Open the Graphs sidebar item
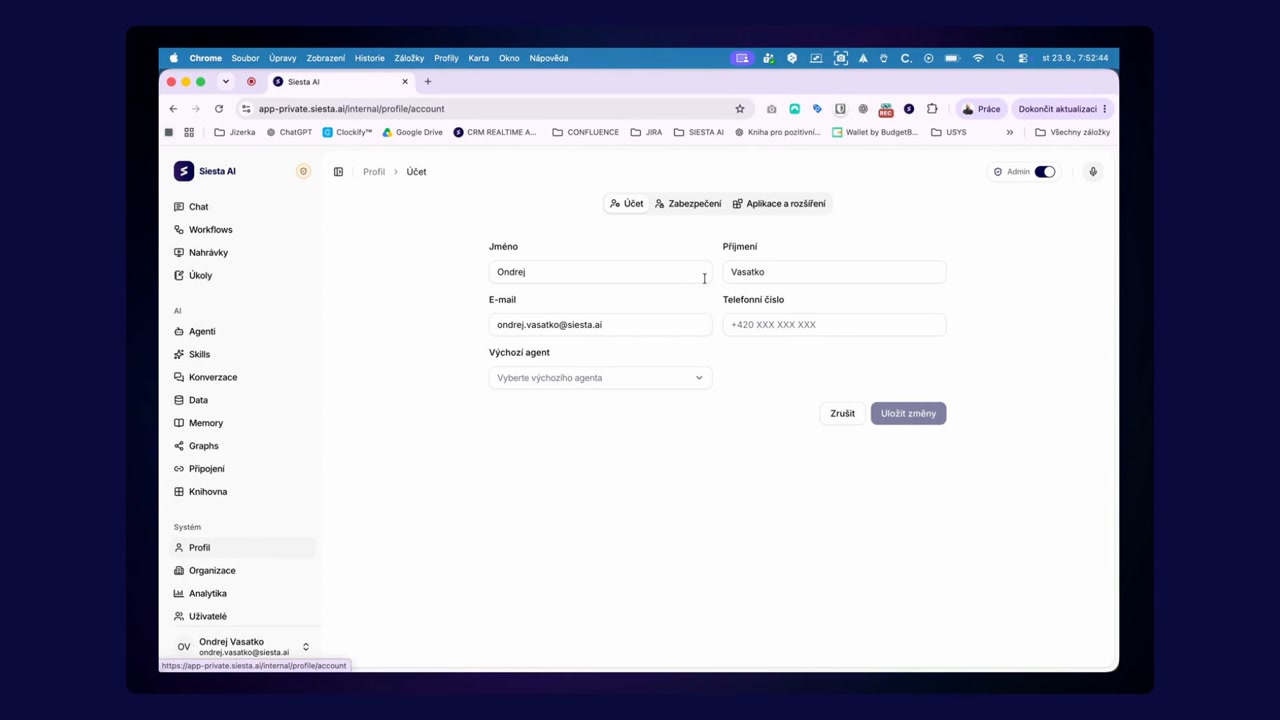This screenshot has width=1280, height=720. [x=203, y=446]
